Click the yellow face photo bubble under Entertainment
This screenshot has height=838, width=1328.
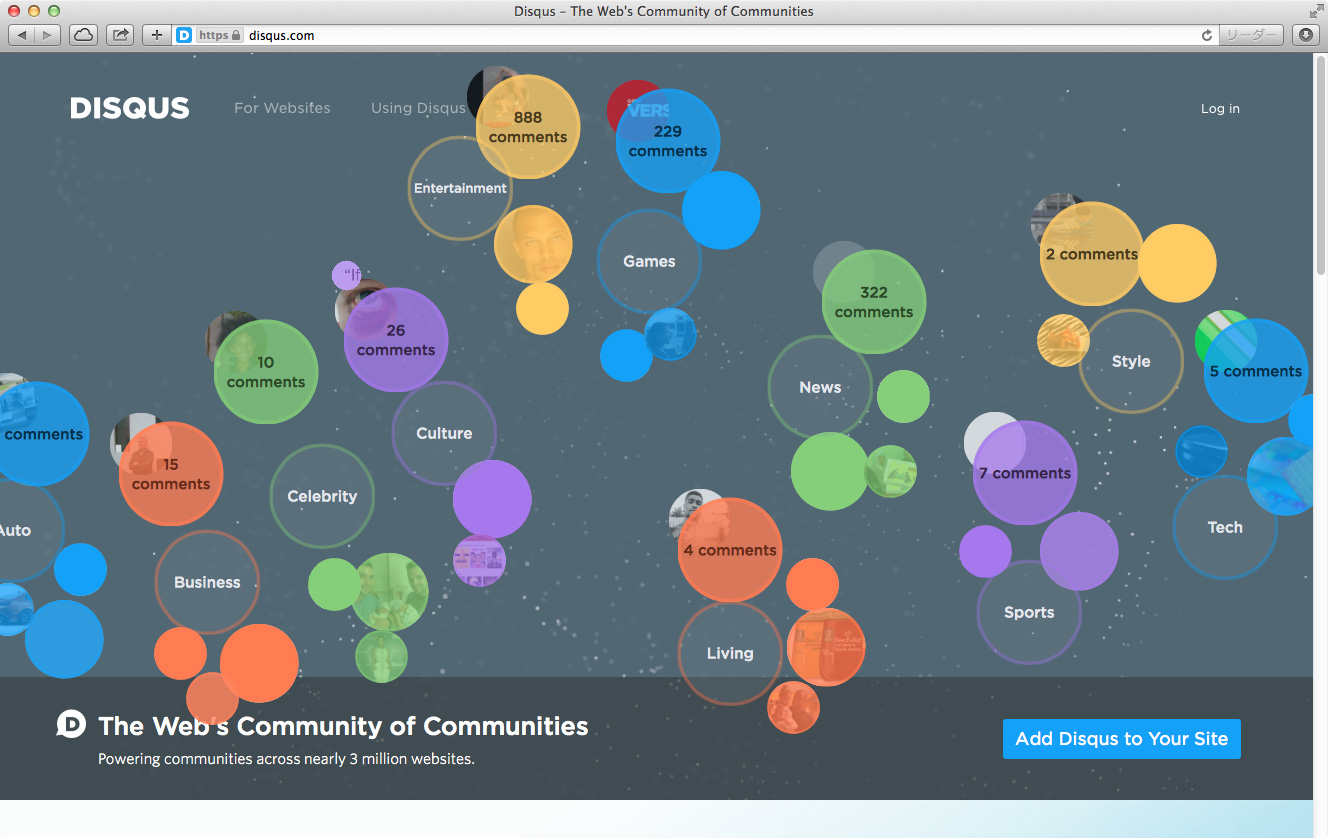tap(533, 244)
